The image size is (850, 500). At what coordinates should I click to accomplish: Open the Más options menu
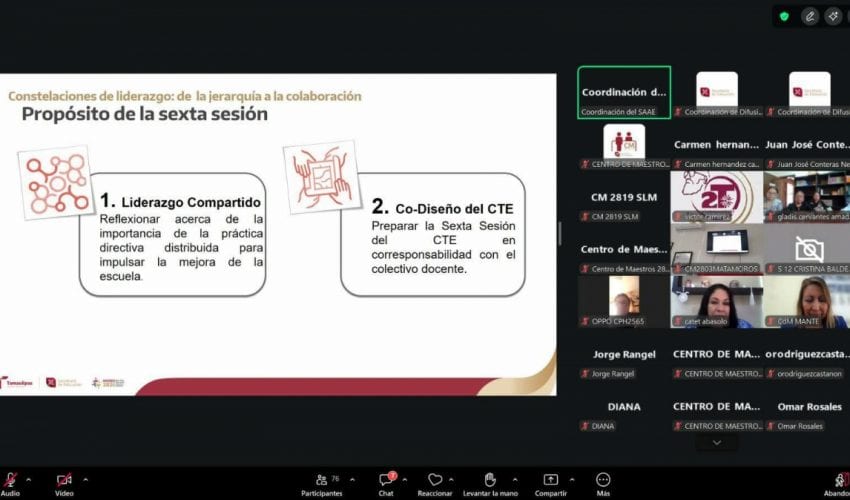click(x=603, y=481)
